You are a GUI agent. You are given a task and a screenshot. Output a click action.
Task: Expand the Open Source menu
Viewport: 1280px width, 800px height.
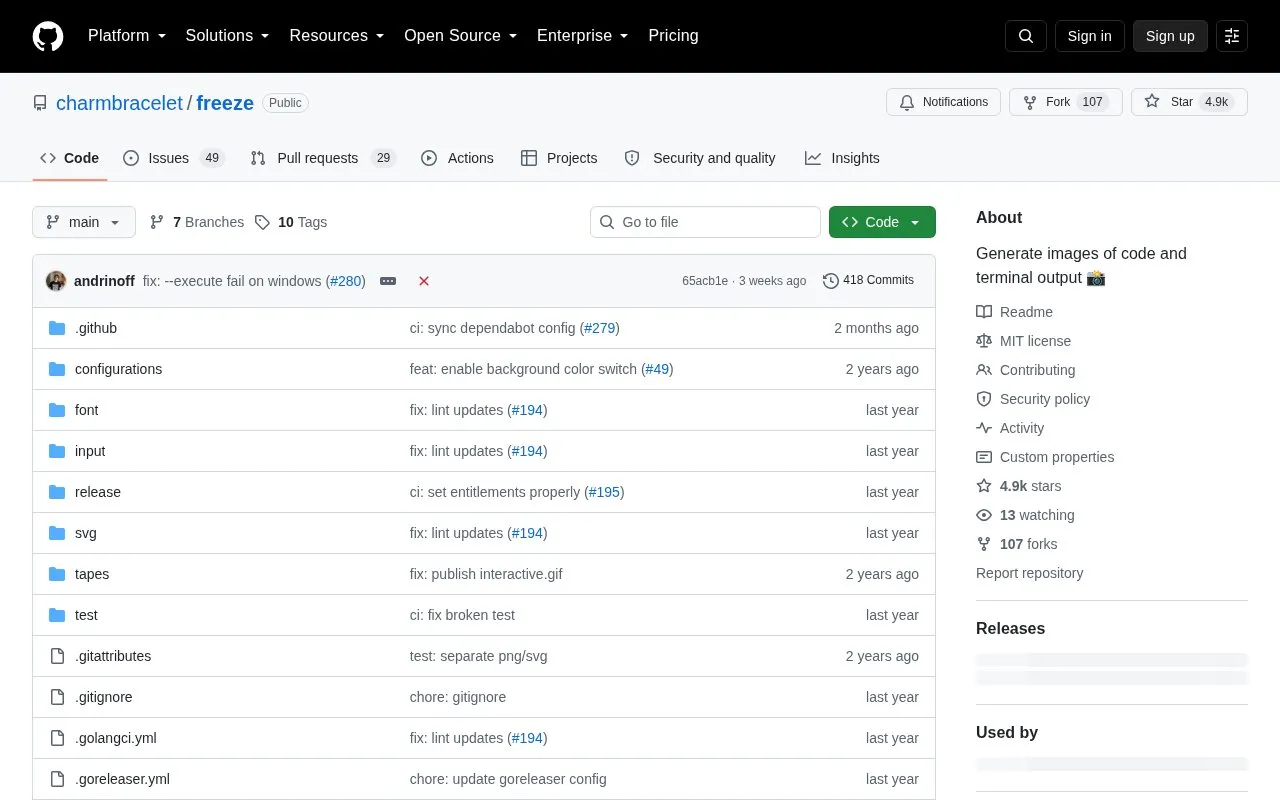461,36
